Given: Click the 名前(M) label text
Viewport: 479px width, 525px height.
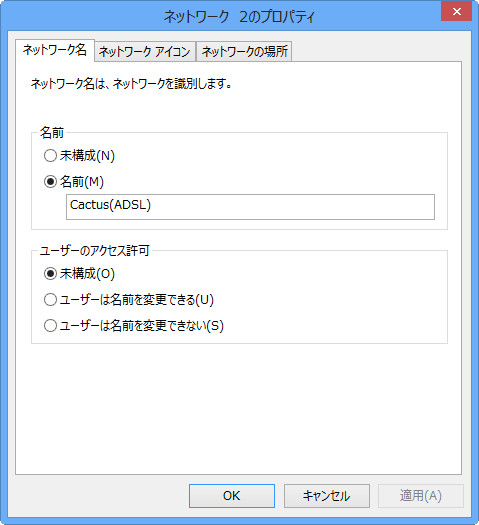Looking at the screenshot, I should point(82,182).
